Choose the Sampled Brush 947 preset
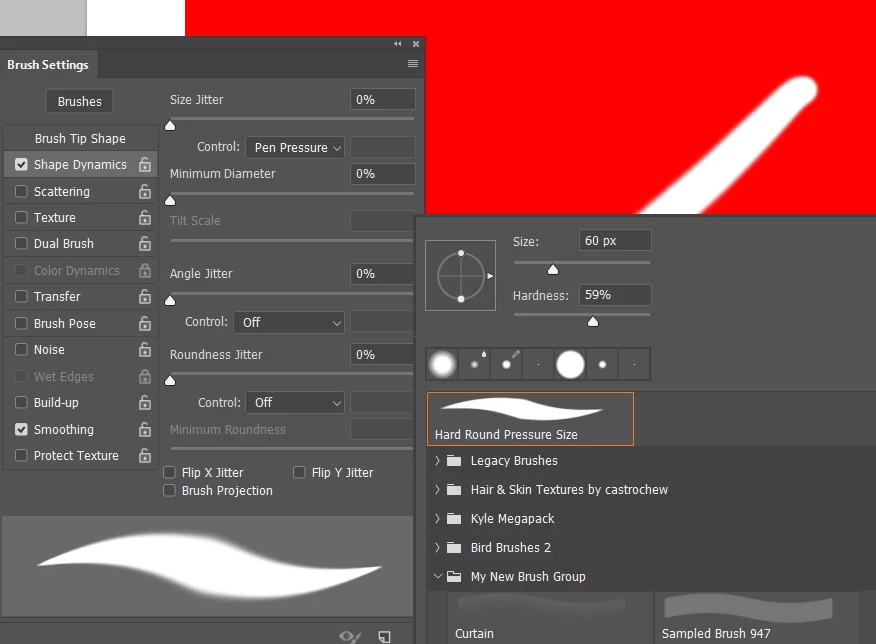The image size is (876, 644). coord(757,617)
